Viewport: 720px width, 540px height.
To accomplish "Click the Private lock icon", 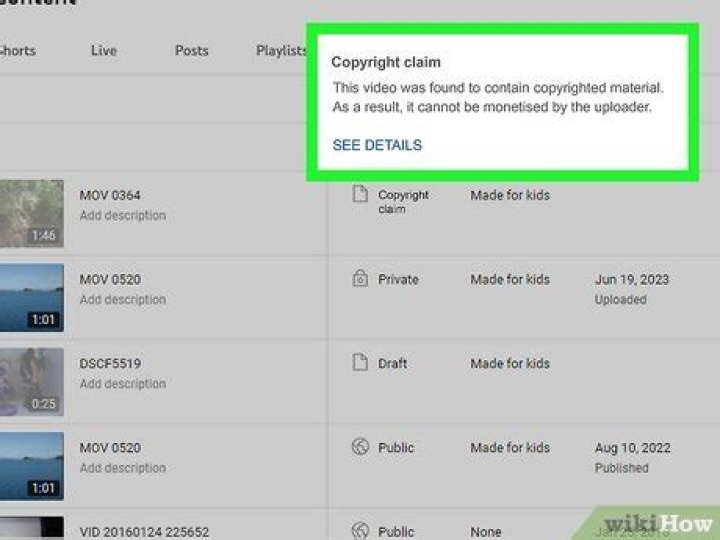I will pos(360,280).
